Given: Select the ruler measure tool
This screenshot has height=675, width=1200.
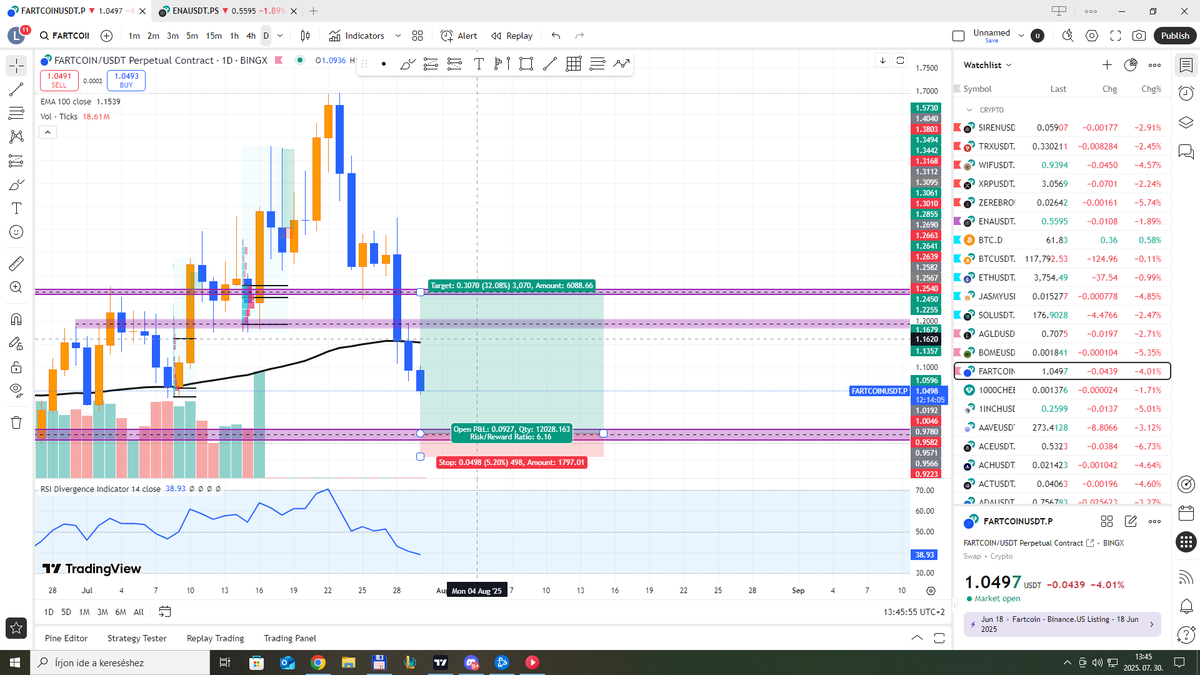Looking at the screenshot, I should (x=16, y=264).
